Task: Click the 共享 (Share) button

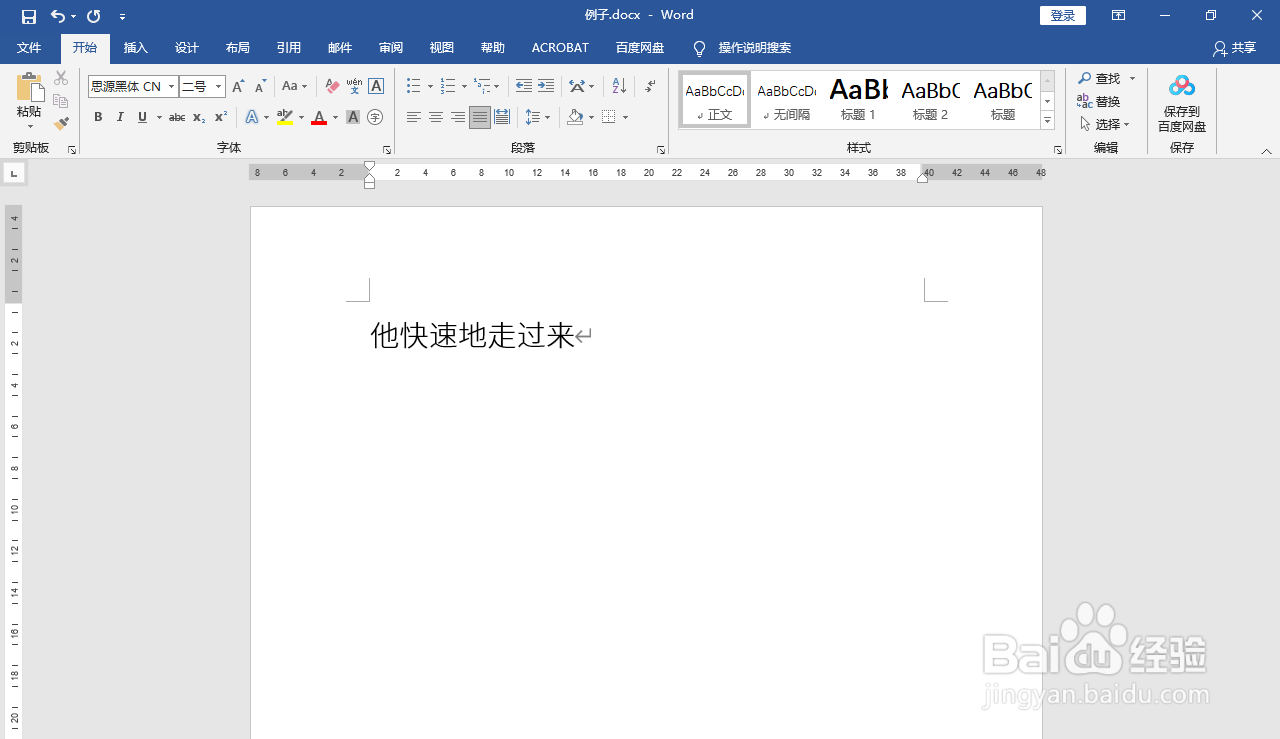Action: click(x=1234, y=48)
